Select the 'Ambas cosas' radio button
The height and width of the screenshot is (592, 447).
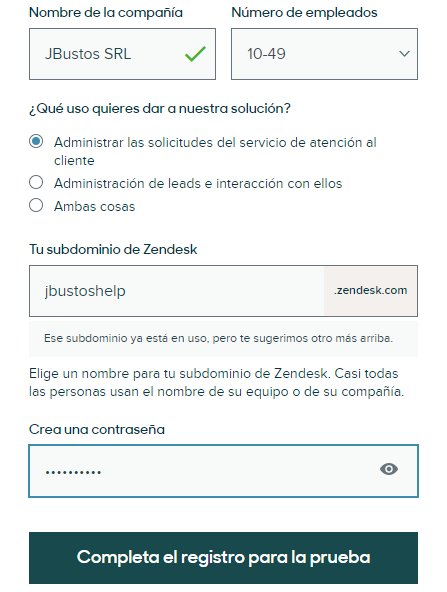[x=36, y=206]
